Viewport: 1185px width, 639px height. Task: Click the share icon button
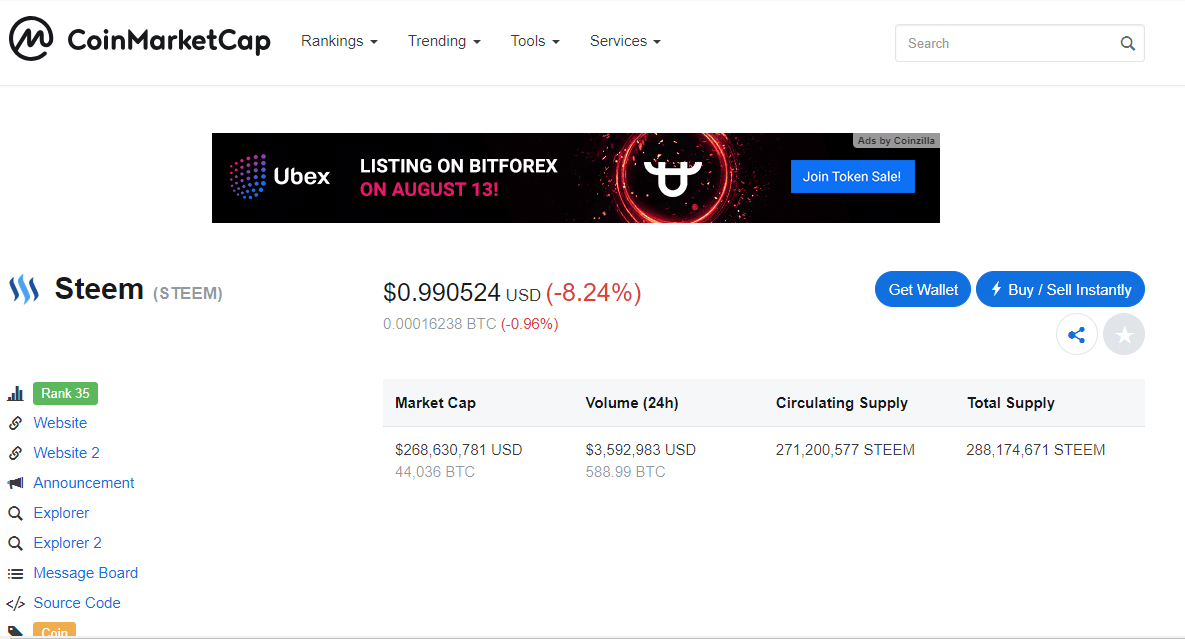[x=1076, y=335]
